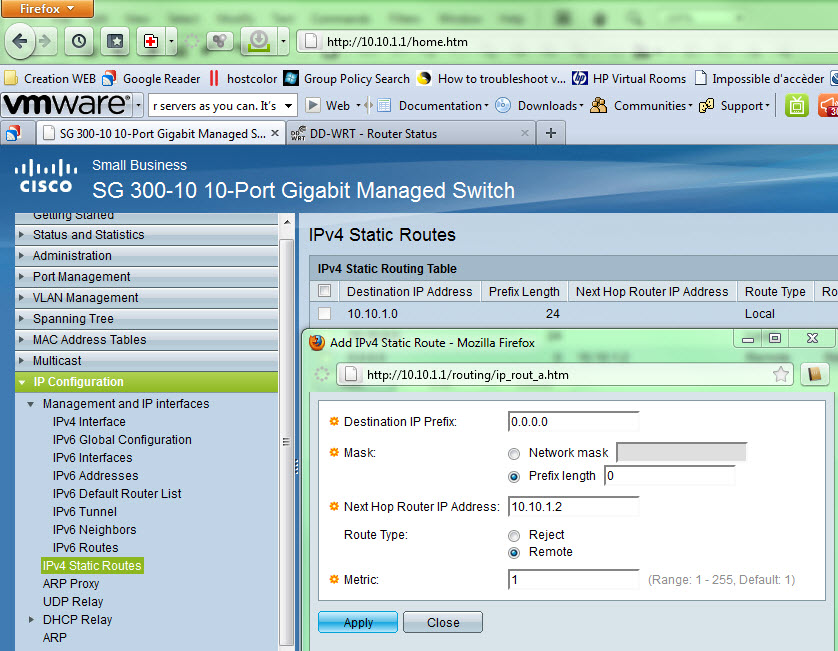Toggle select-all checkbox in routing table header
Viewport: 838px width, 651px height.
(x=324, y=291)
